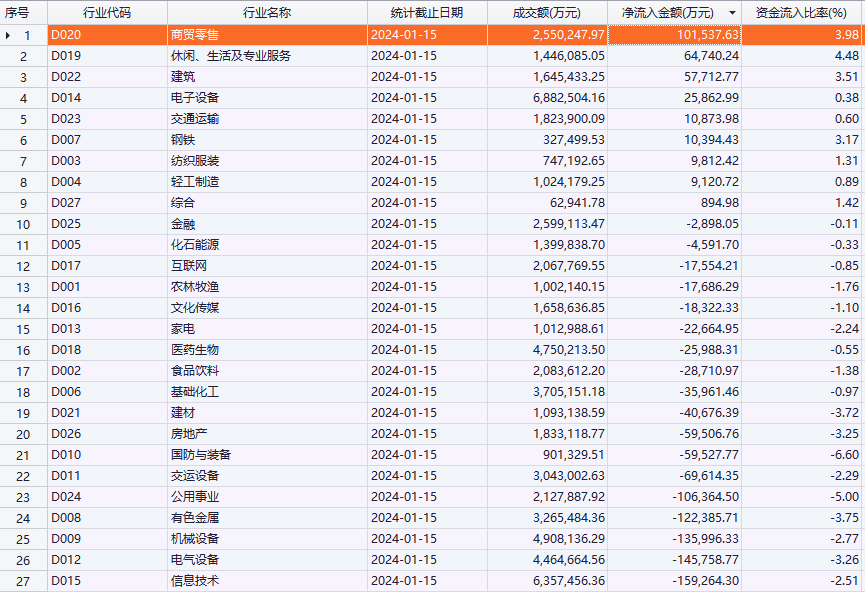Click the 医药生物 industry name cell
Image resolution: width=865 pixels, height=594 pixels.
coord(194,350)
